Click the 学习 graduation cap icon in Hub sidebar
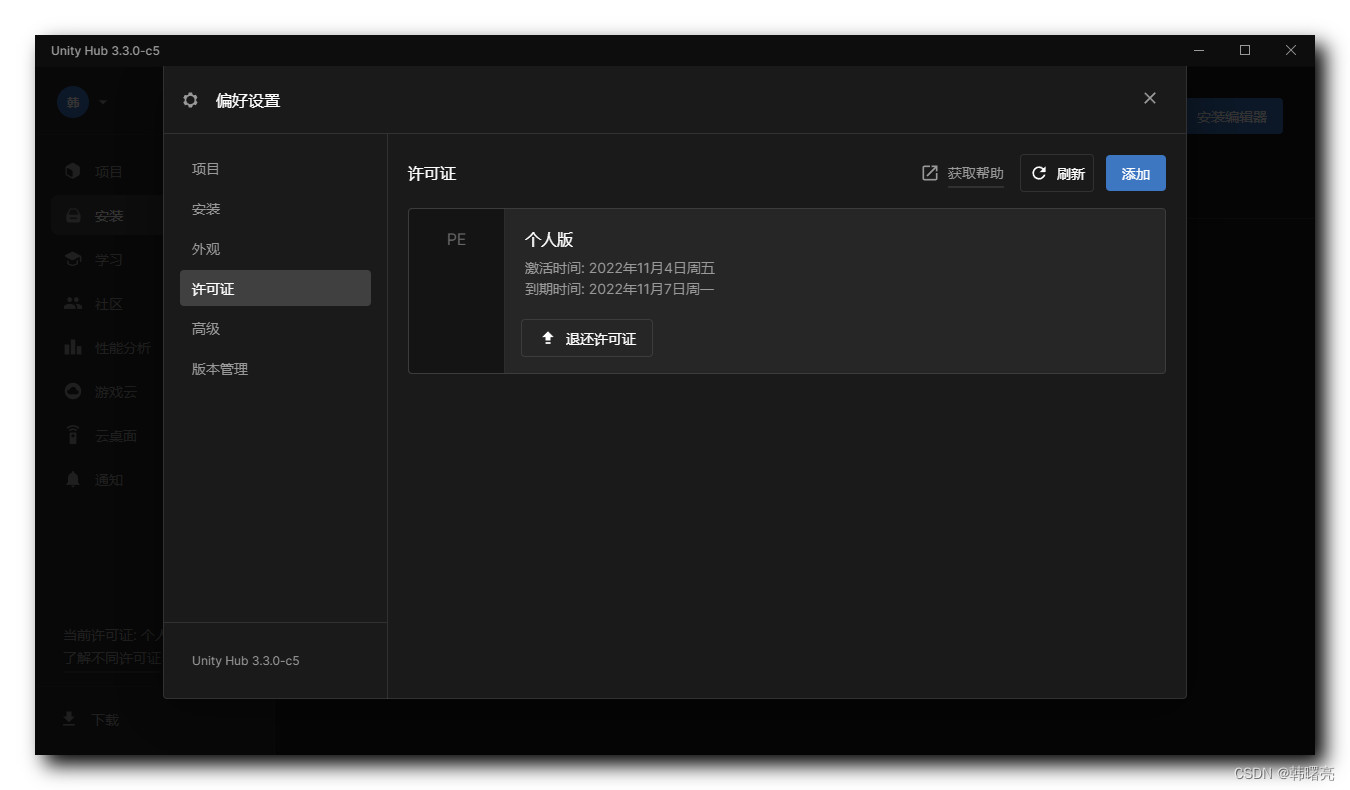Screen dimensions: 1350x790 click(73, 259)
